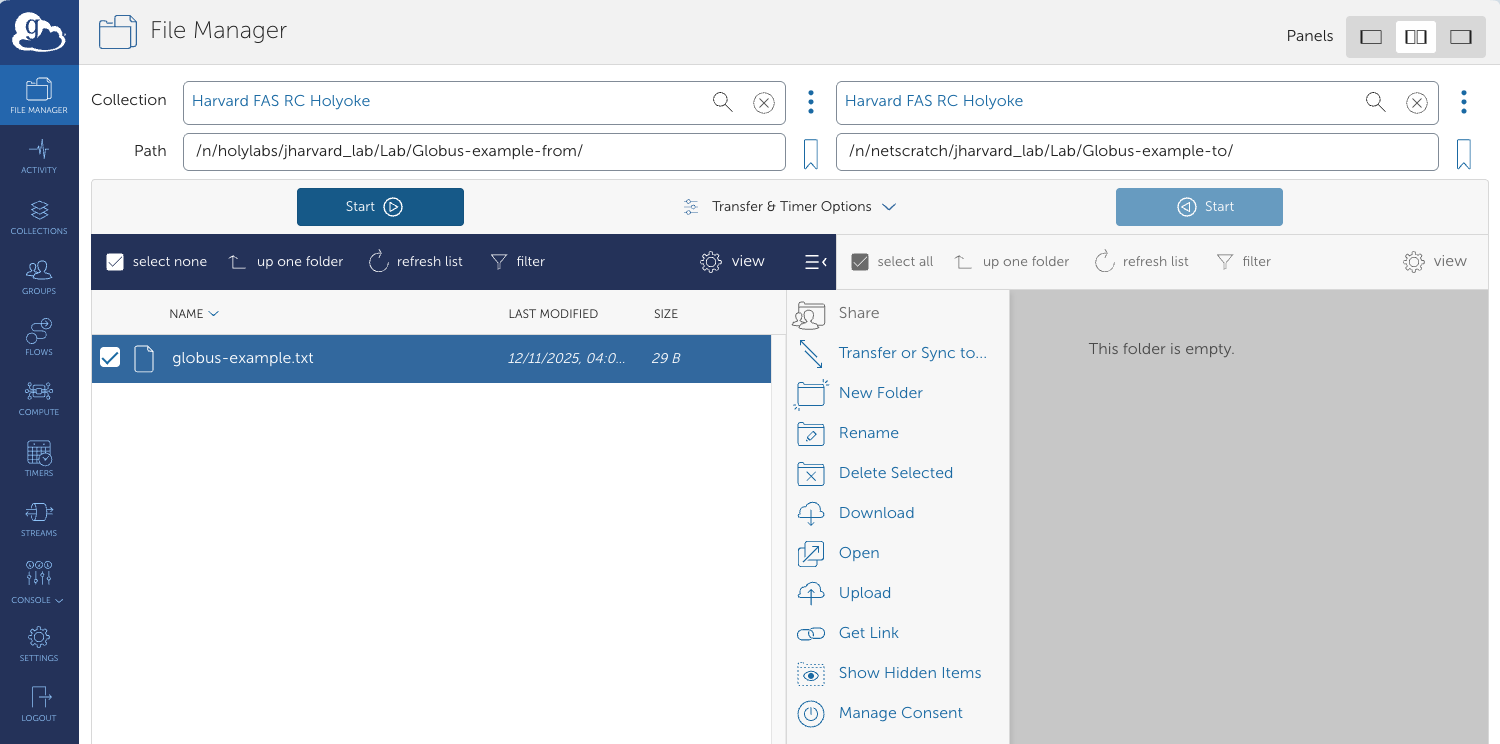The height and width of the screenshot is (744, 1500).
Task: Open the filter tool in the left panel
Action: tap(518, 261)
